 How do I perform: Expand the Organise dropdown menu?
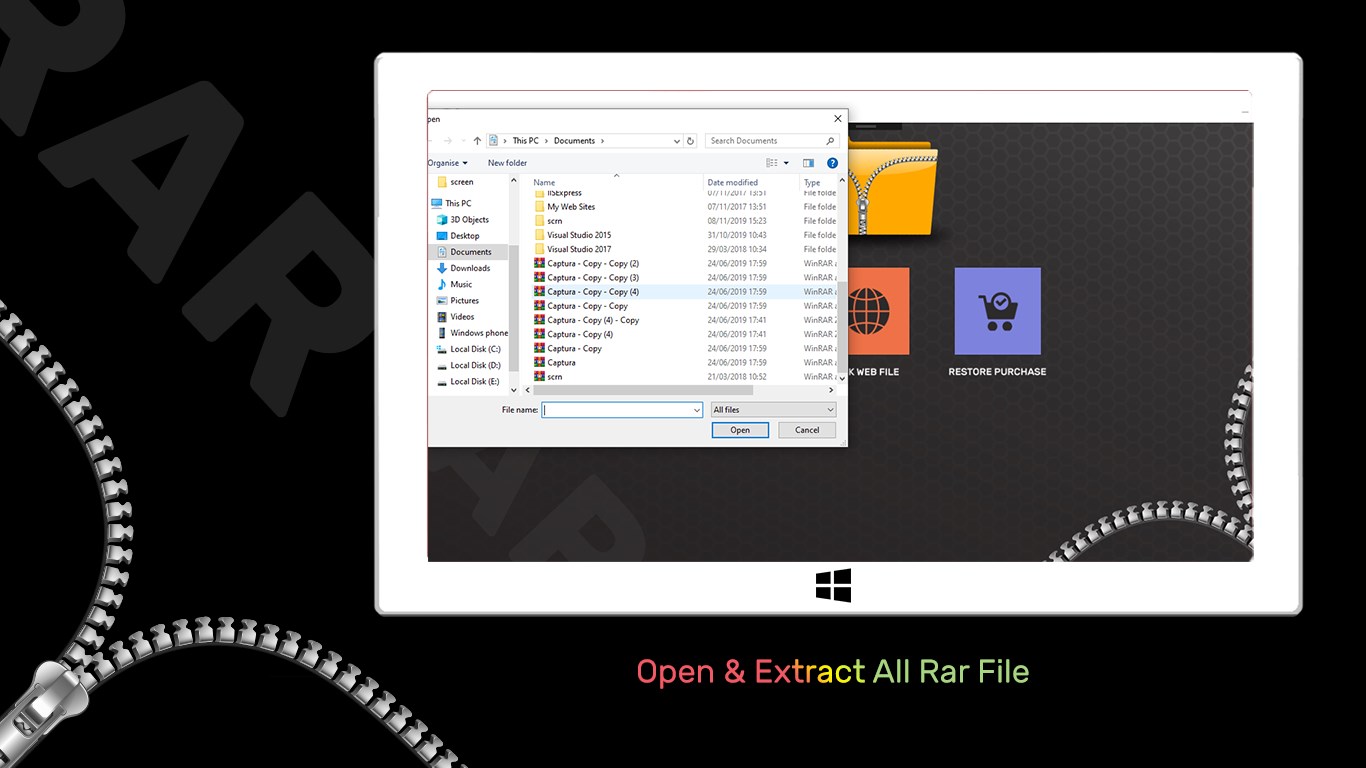447,162
